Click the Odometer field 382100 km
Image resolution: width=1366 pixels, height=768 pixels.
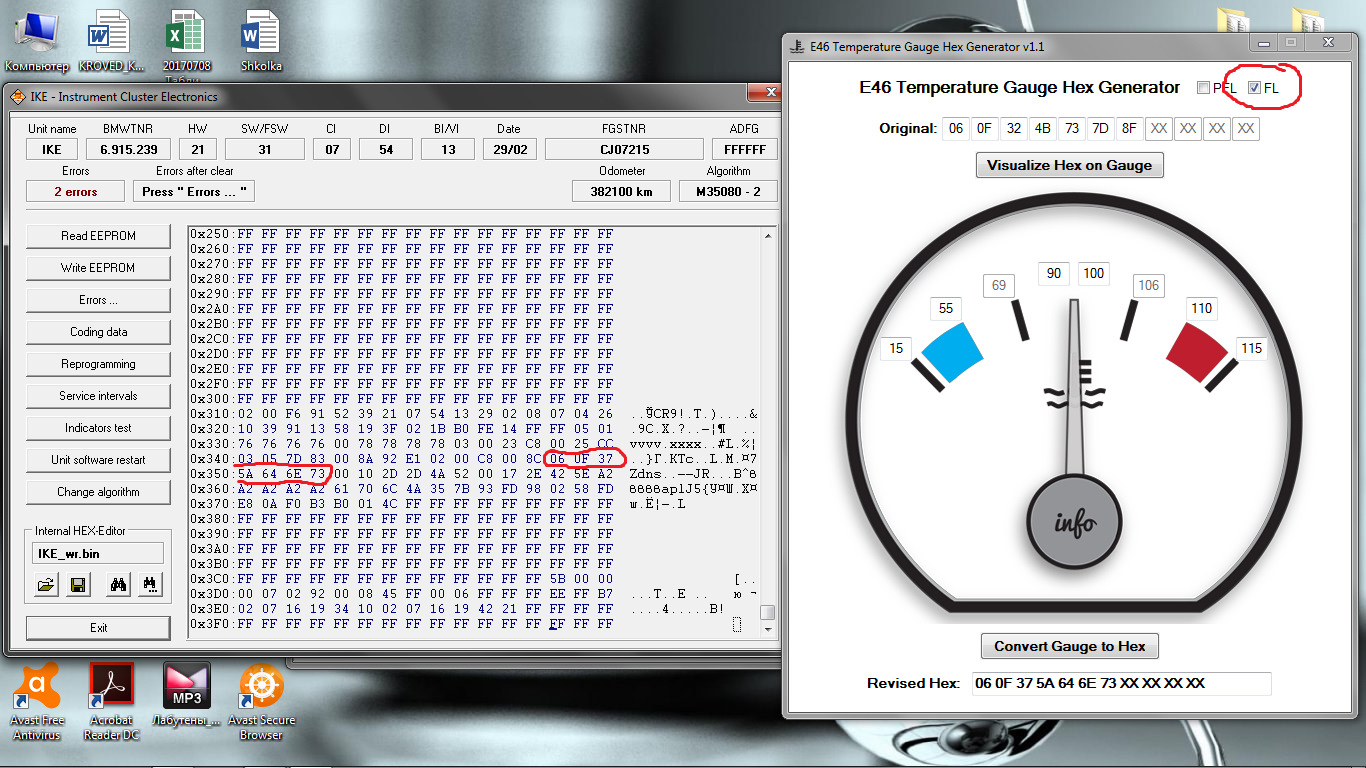tap(621, 191)
